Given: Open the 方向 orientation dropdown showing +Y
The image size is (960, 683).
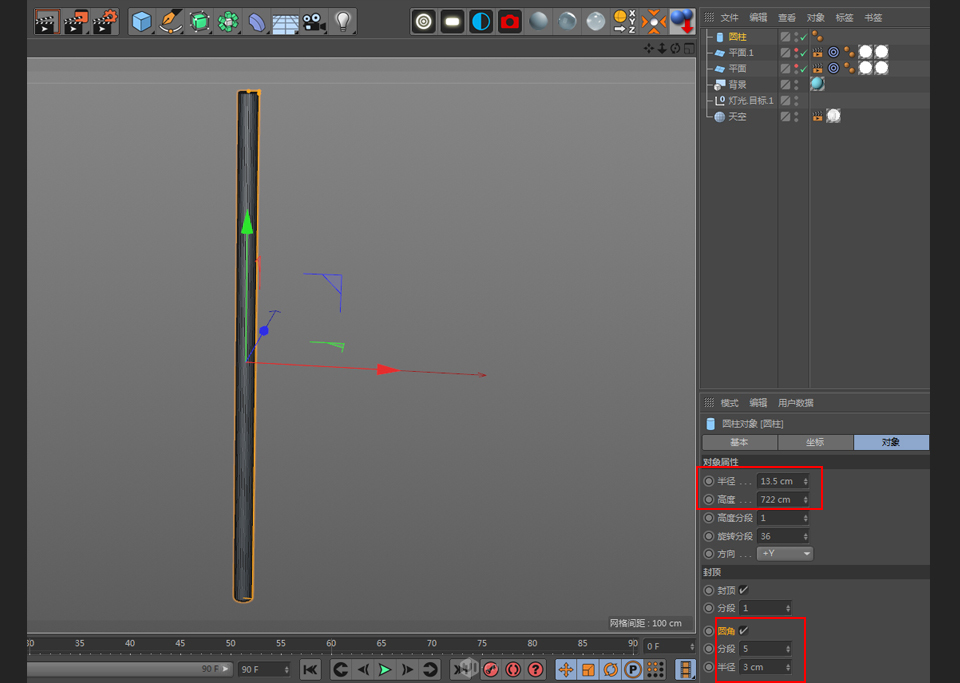Looking at the screenshot, I should (785, 553).
